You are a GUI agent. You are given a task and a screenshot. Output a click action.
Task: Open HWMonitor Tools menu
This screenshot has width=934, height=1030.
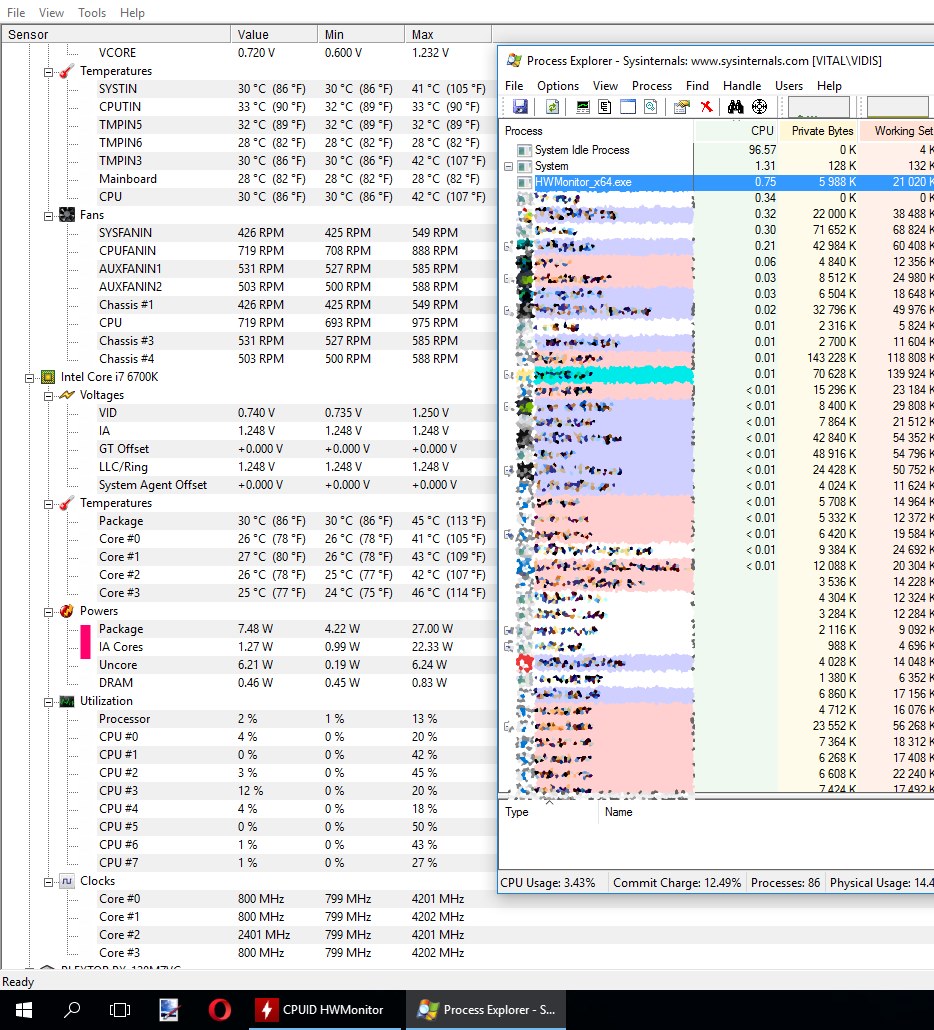point(92,12)
